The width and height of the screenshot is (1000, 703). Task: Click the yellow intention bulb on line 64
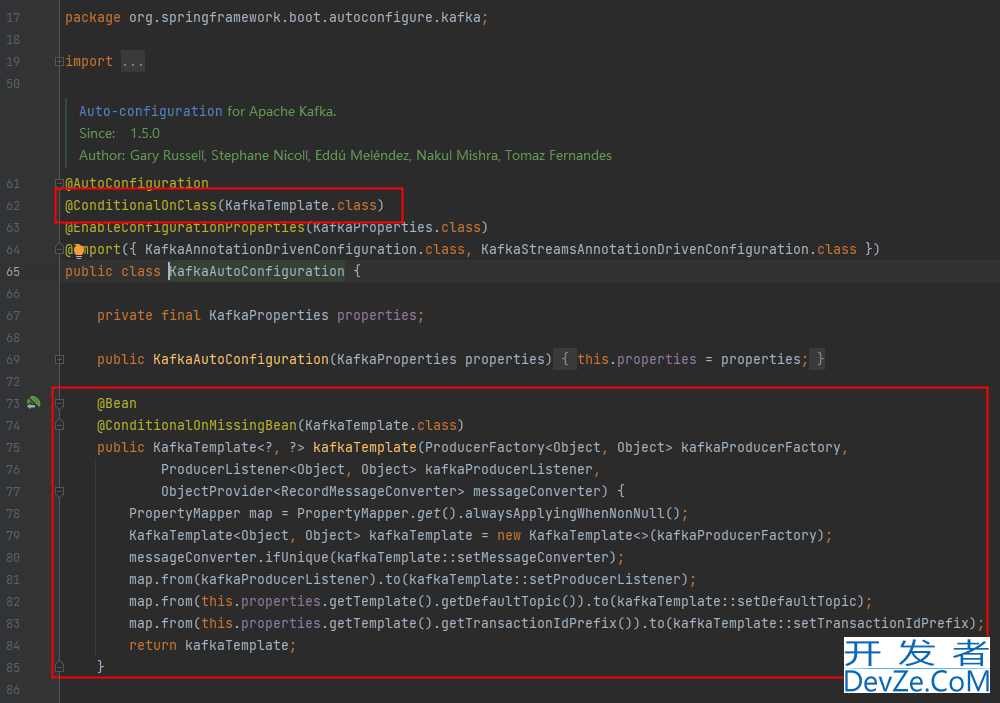point(78,251)
